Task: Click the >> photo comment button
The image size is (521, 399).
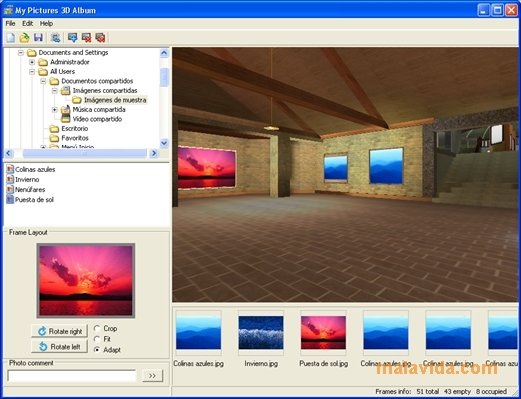Action: click(x=152, y=376)
